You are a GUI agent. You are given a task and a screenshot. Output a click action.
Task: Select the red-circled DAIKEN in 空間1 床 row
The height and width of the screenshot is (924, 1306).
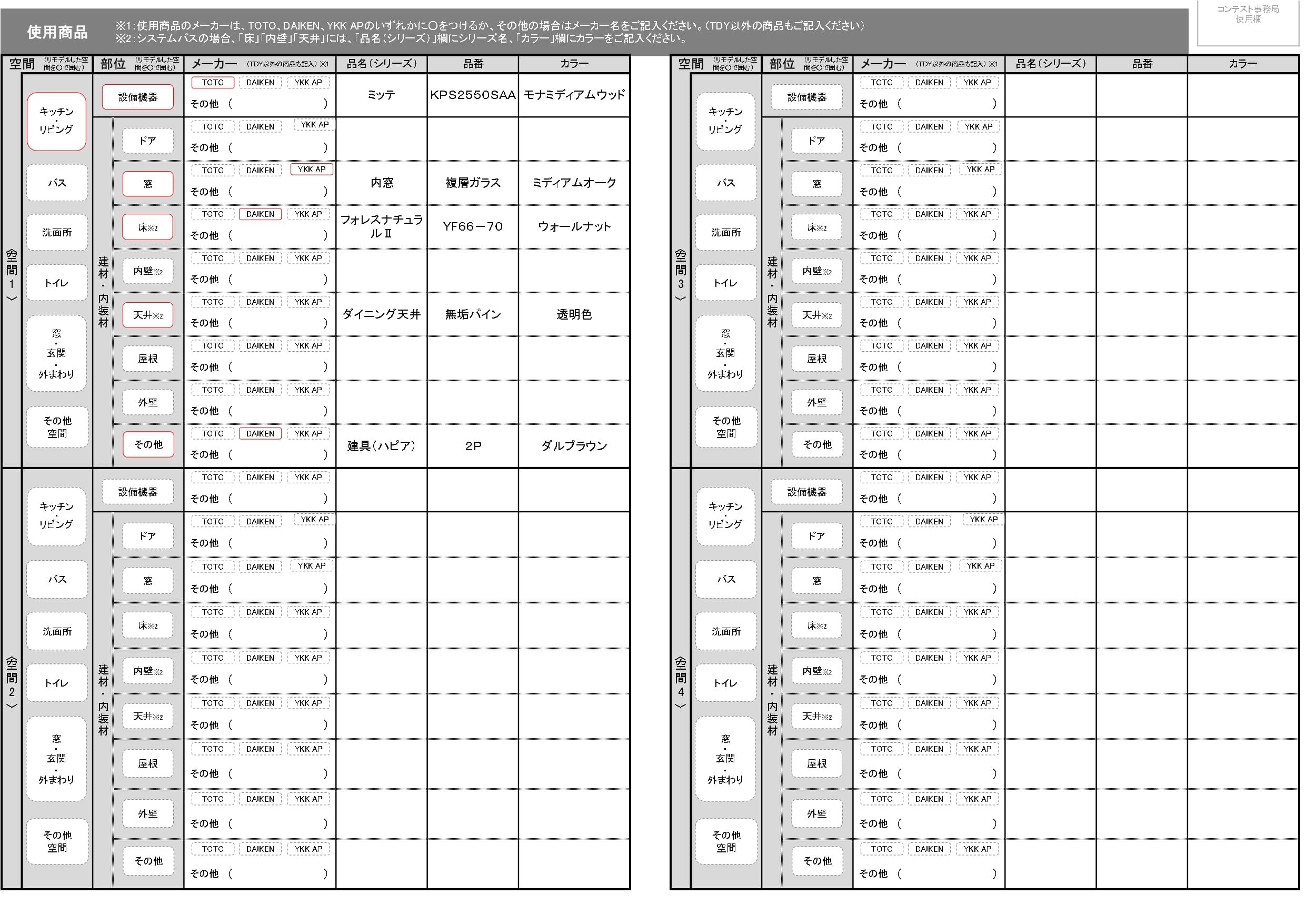pyautogui.click(x=260, y=214)
